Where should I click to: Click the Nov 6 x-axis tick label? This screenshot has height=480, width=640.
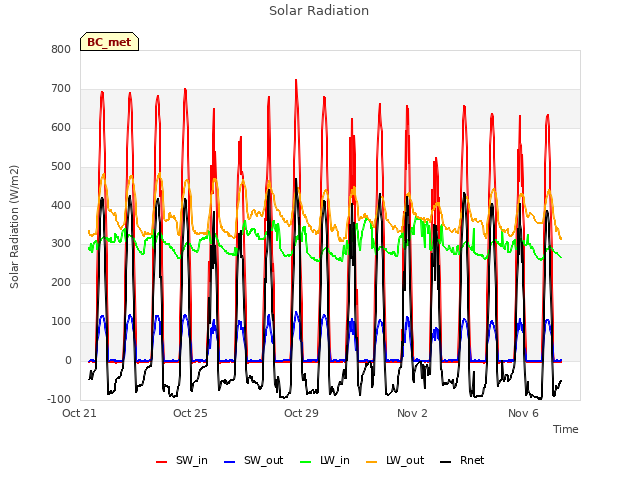click(523, 413)
